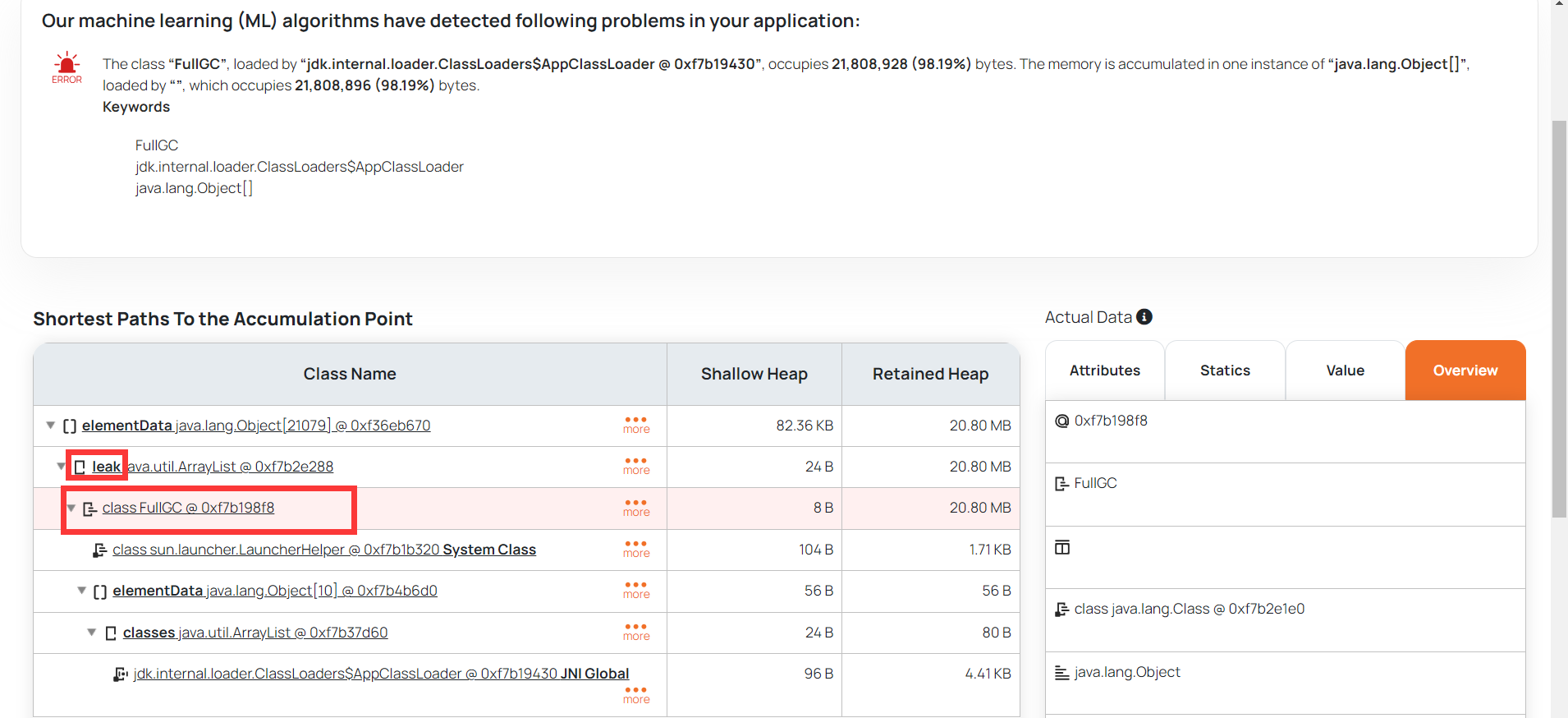
Task: Click the table layout icon in Overview panel
Action: [x=1062, y=547]
